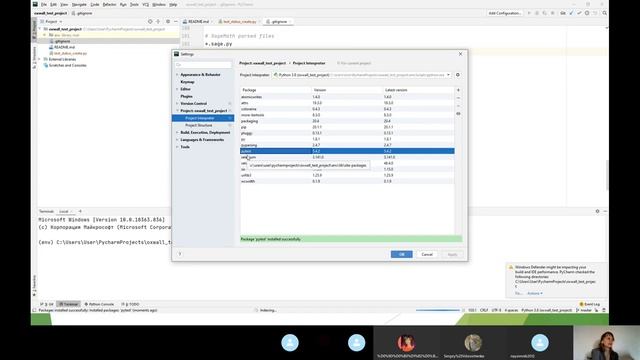Select the packaging package row
Screen dimensions: 640x360
347,121
